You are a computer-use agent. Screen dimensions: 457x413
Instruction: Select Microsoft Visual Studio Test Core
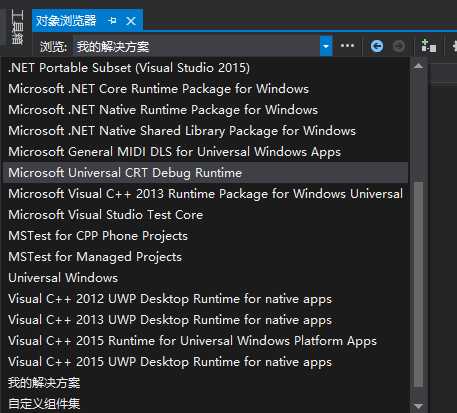pos(205,215)
